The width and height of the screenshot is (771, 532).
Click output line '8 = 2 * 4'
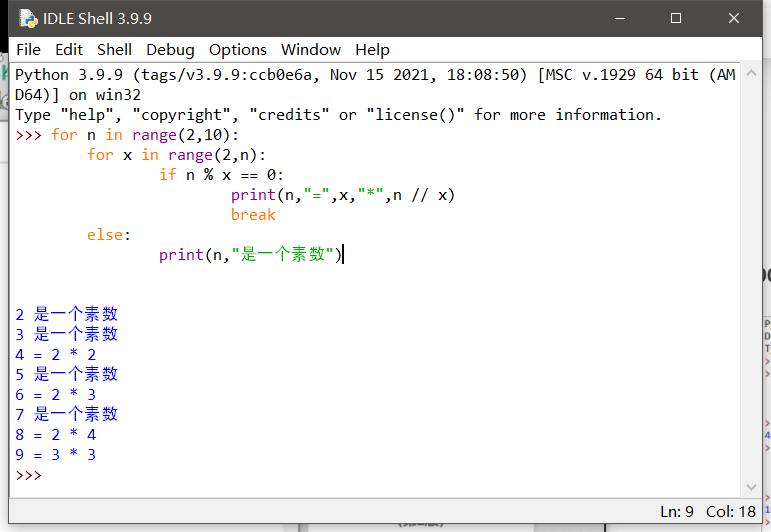pos(56,435)
